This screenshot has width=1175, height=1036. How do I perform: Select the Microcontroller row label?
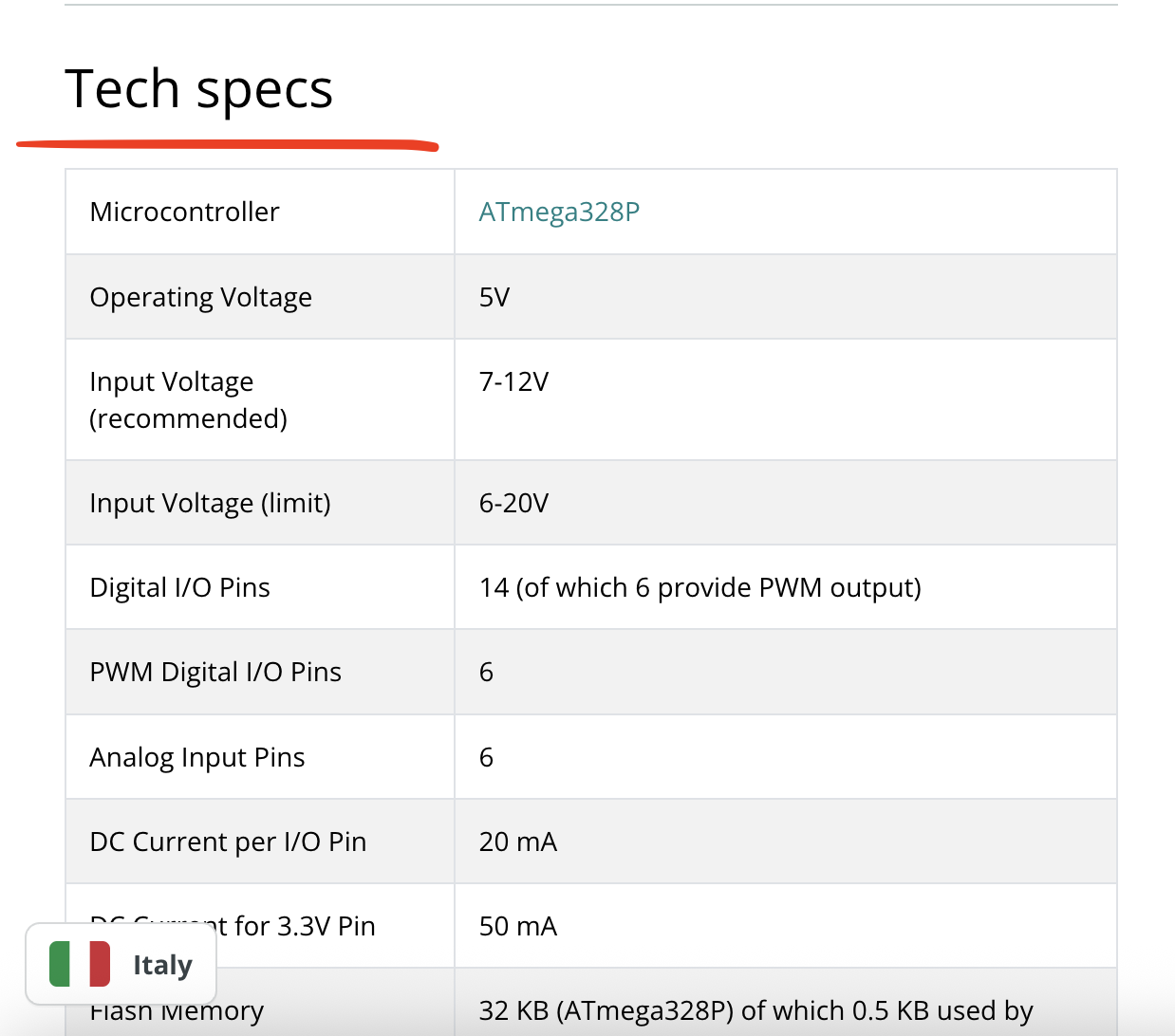(184, 212)
